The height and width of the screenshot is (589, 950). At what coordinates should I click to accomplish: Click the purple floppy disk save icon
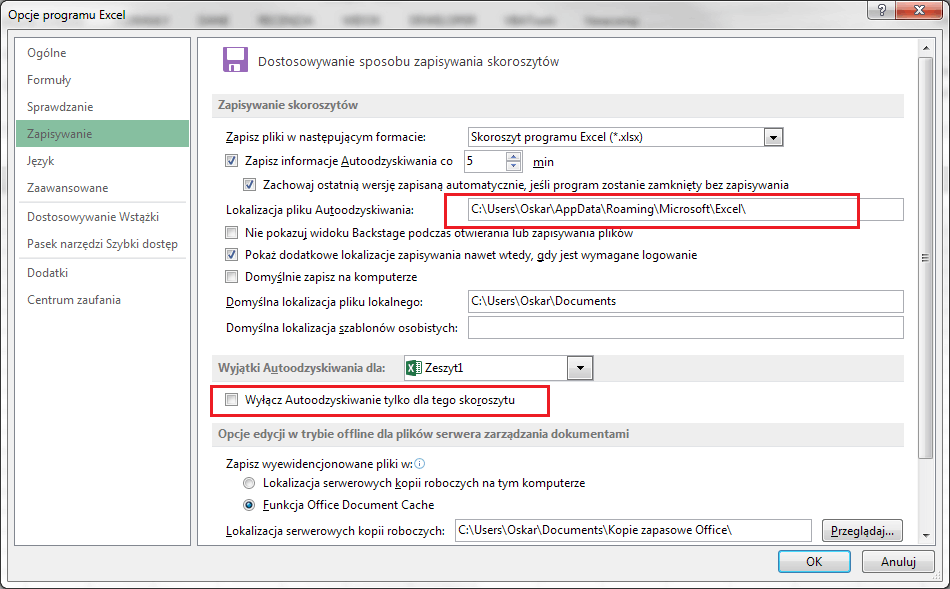click(x=235, y=59)
